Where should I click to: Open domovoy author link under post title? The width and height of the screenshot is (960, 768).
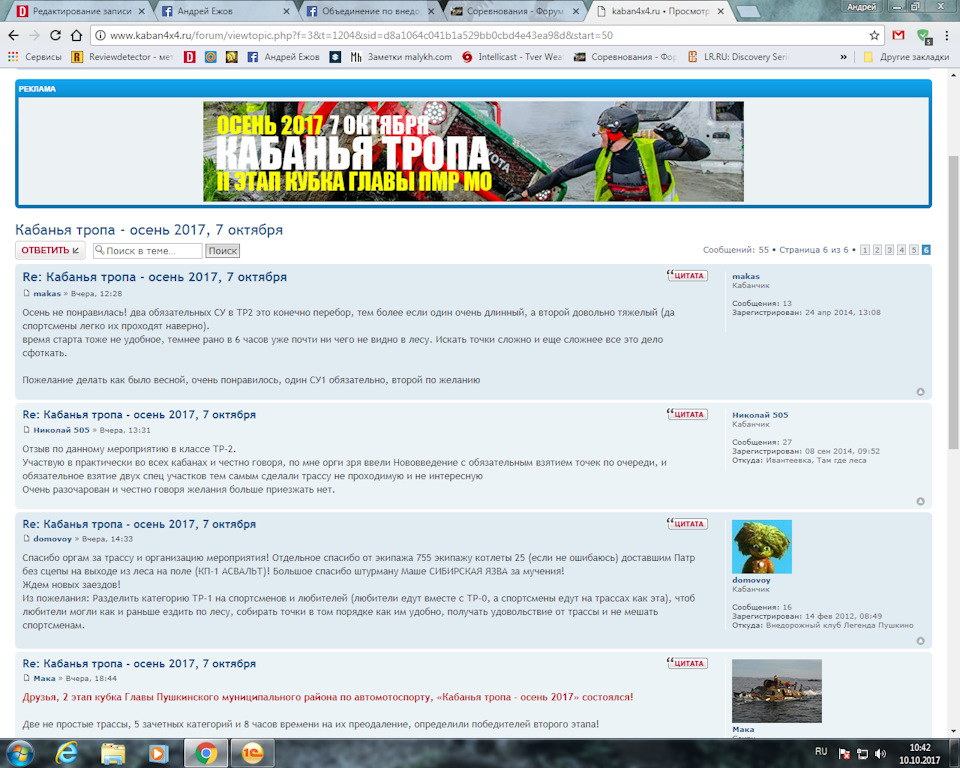pos(52,539)
